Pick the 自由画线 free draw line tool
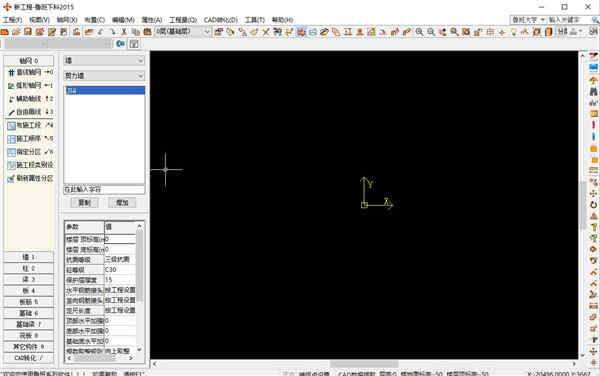This screenshot has height=376, width=600. 30,112
